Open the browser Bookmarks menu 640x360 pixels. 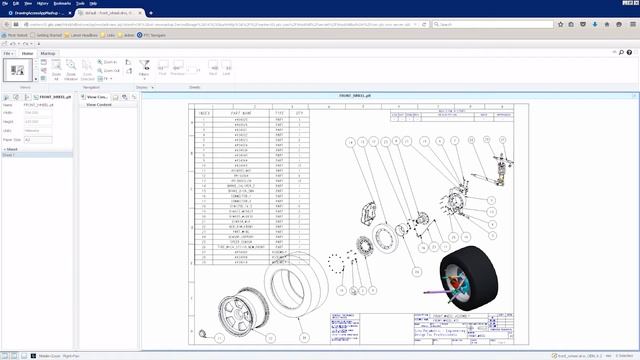[62, 3]
